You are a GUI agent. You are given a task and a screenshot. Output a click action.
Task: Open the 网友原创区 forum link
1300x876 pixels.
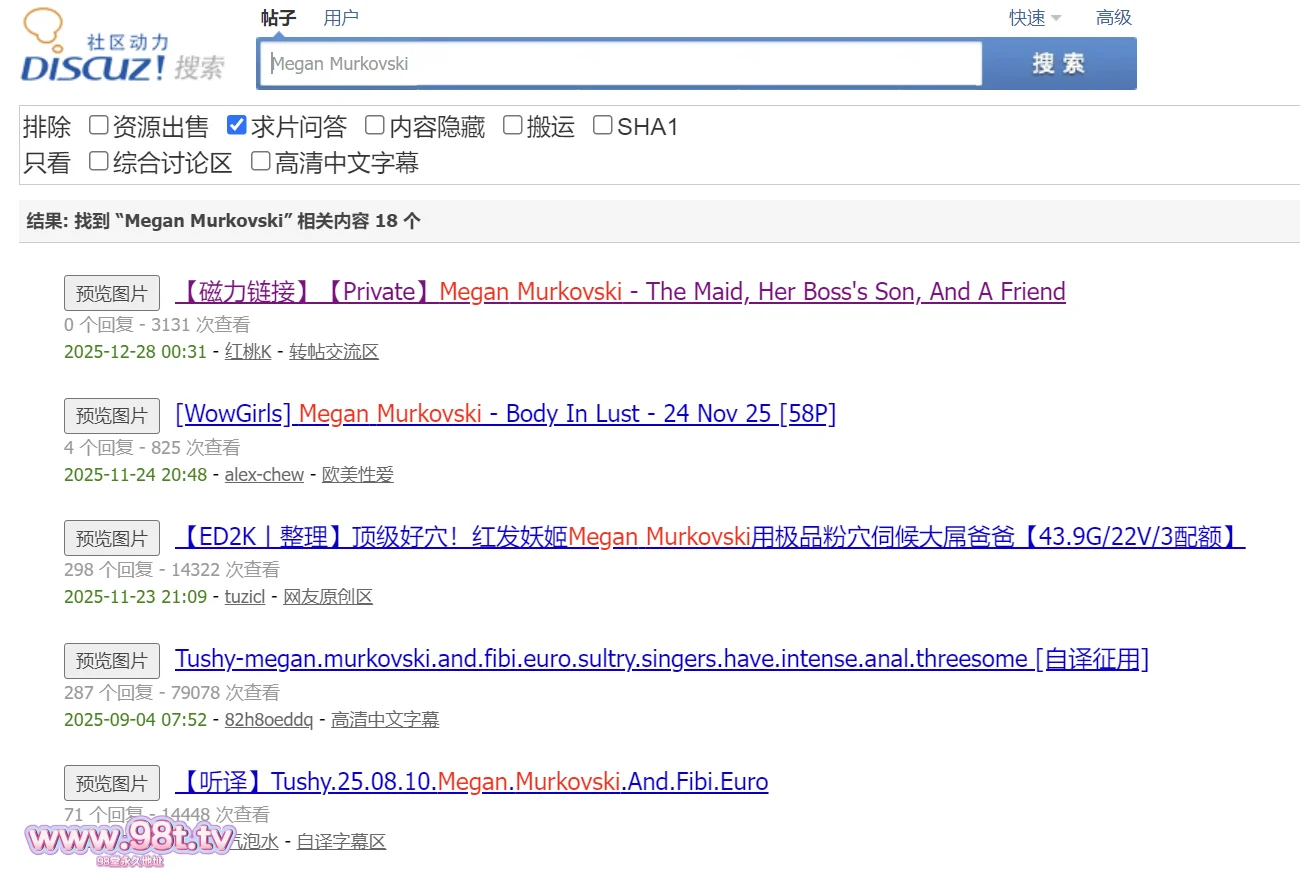[328, 597]
